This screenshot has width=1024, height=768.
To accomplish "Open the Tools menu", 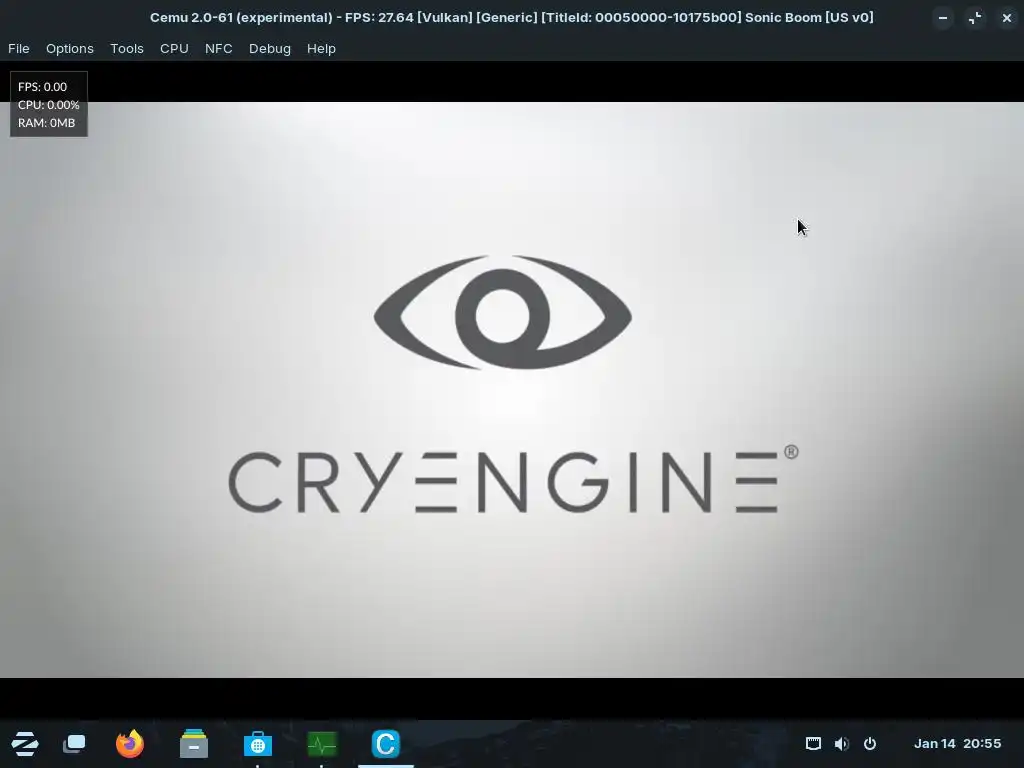I will (127, 48).
